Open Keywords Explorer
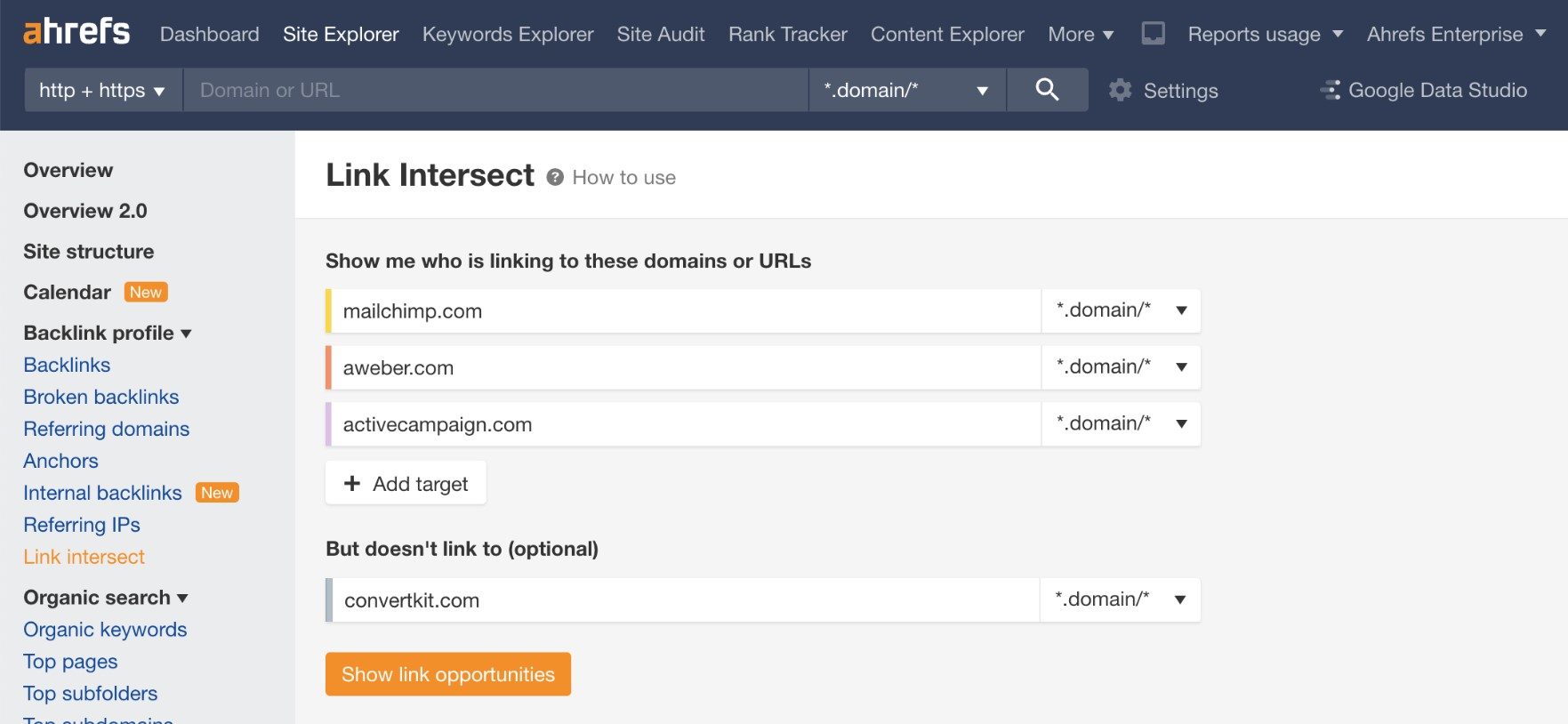Viewport: 1568px width, 724px height. (x=508, y=34)
